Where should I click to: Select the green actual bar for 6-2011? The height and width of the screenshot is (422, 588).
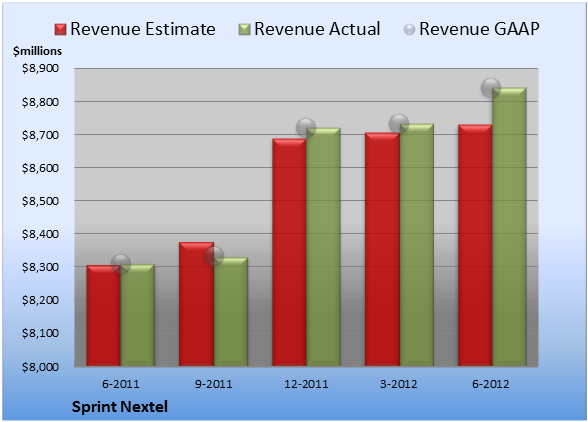coord(138,315)
